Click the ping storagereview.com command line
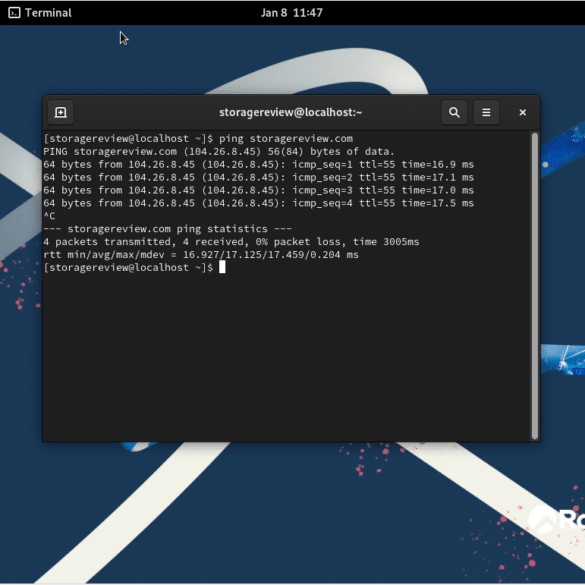This screenshot has height=585, width=585. tap(198, 139)
